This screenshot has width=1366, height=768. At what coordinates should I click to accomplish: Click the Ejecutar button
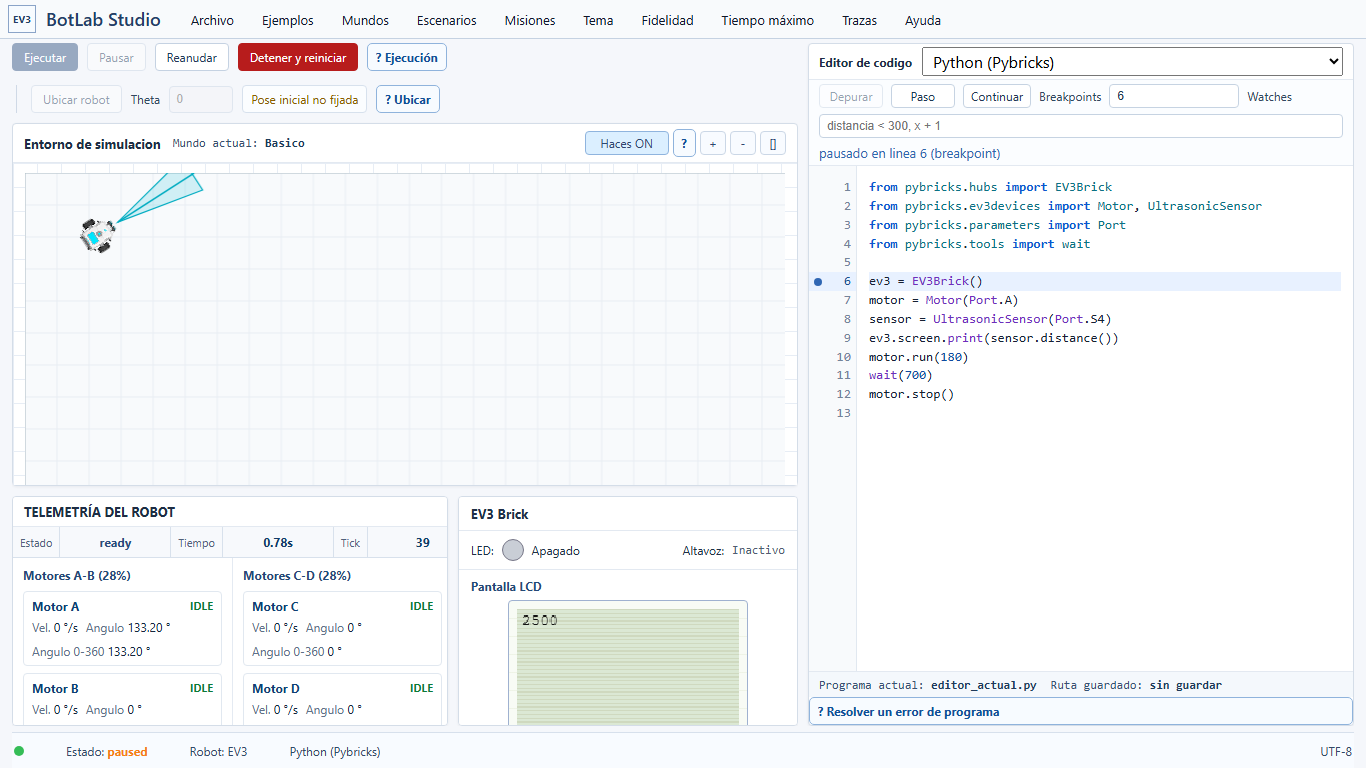click(x=45, y=58)
